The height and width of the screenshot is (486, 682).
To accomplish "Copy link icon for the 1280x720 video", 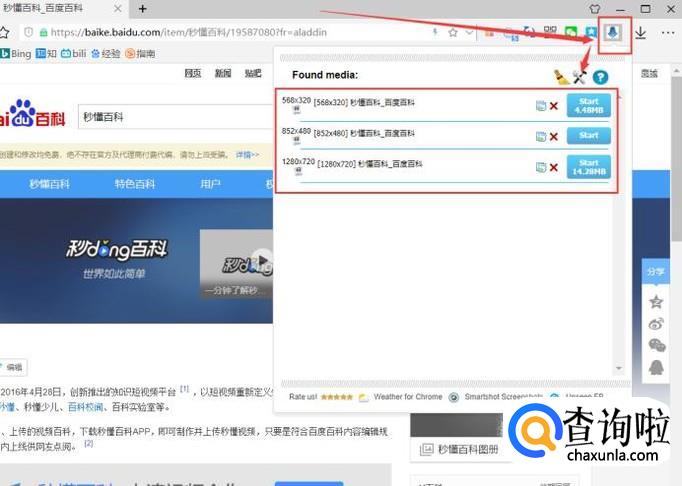I will (x=541, y=168).
